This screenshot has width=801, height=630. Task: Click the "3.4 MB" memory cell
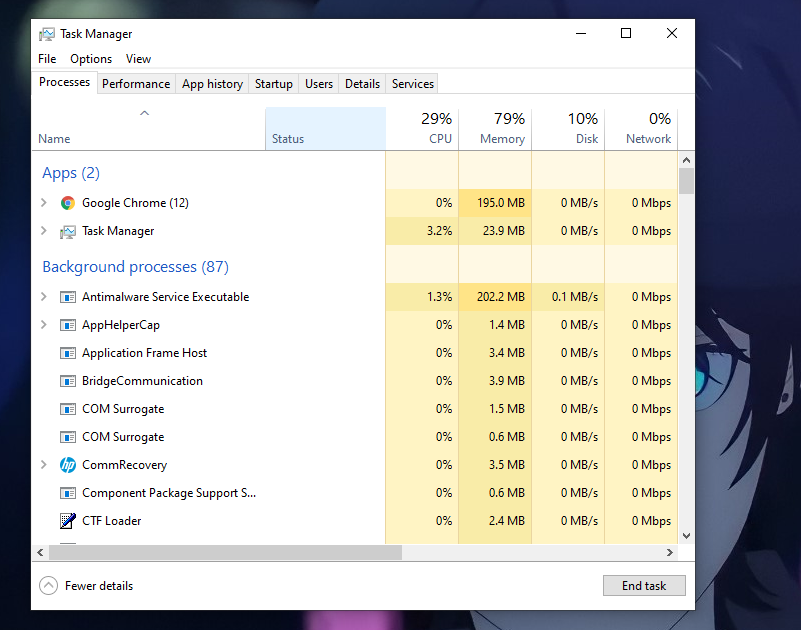tap(495, 353)
